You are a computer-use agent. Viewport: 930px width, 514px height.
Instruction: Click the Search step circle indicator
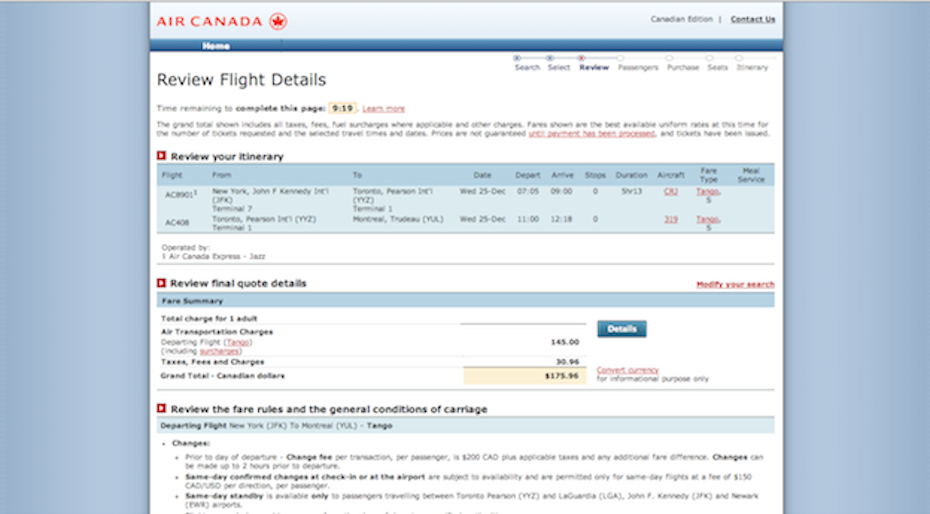tap(517, 58)
